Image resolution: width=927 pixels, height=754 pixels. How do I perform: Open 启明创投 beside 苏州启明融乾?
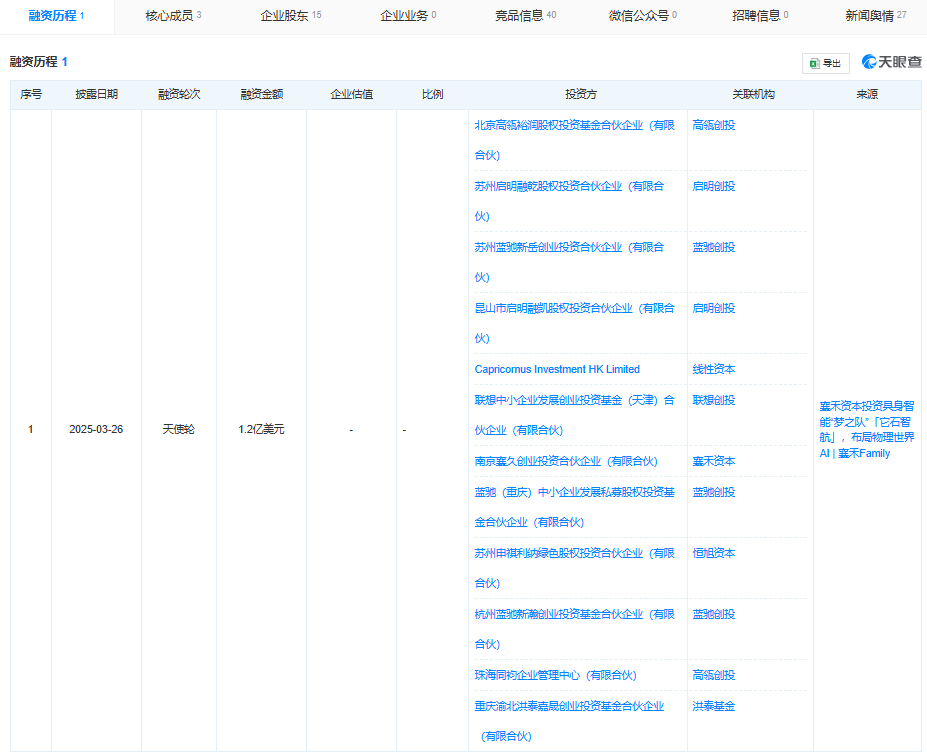[714, 186]
